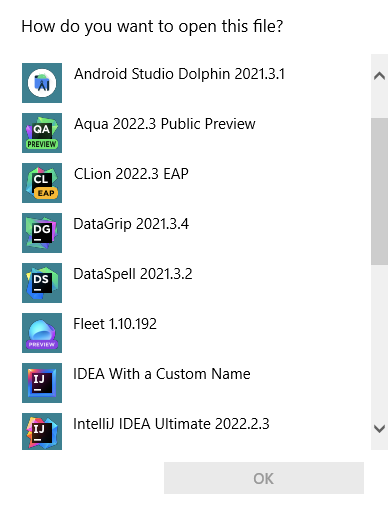The image size is (388, 515).
Task: Choose IntelliJ IDEA Ultimate 2022.2.3 label
Action: (171, 424)
